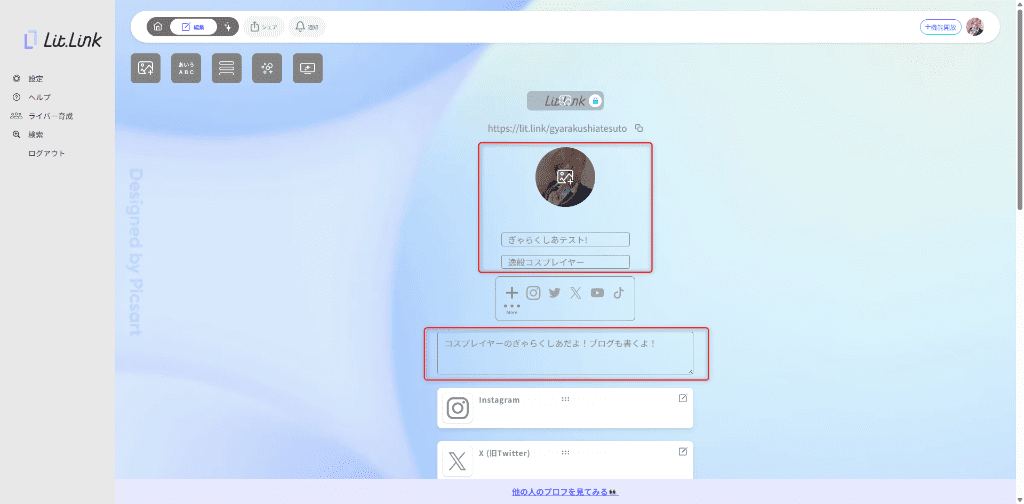Toggle the lock on the Lit.Link logo

[x=595, y=100]
